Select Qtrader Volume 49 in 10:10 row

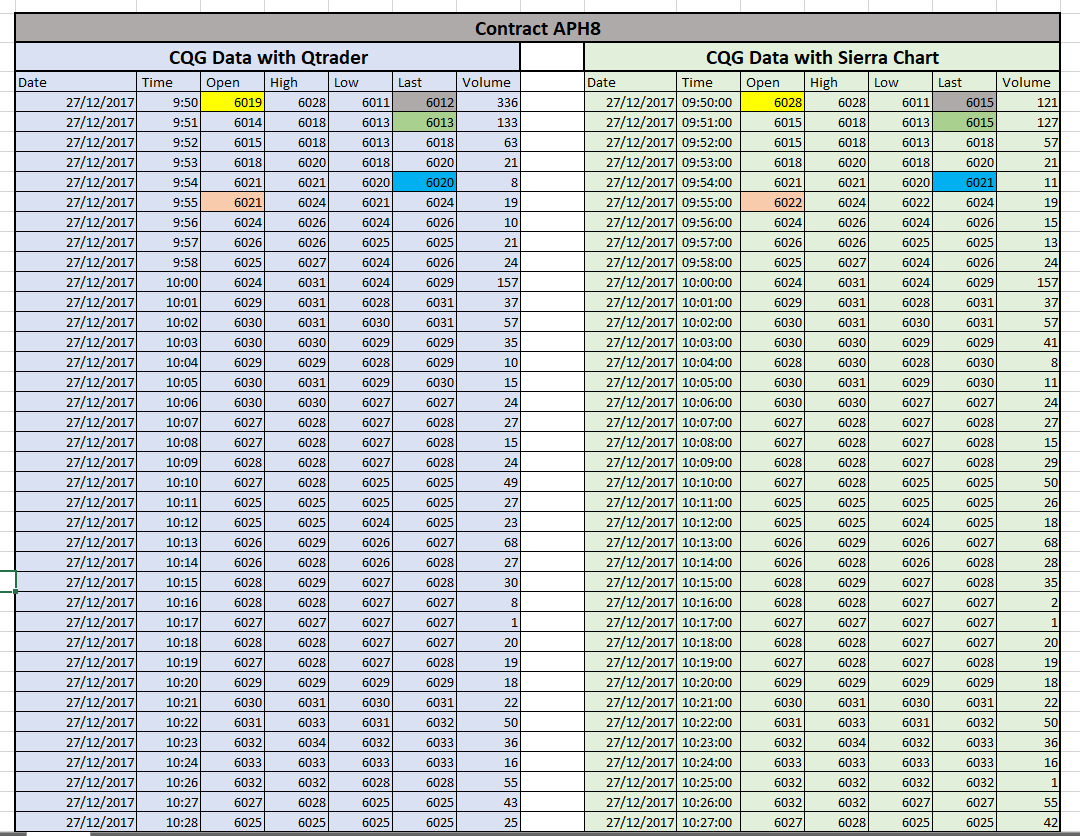[488, 483]
